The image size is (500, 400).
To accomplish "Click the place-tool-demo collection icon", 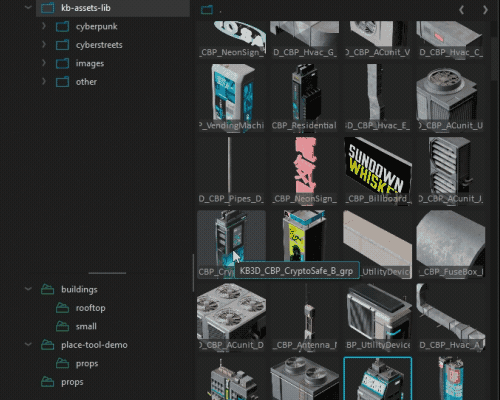I will pyautogui.click(x=48, y=345).
